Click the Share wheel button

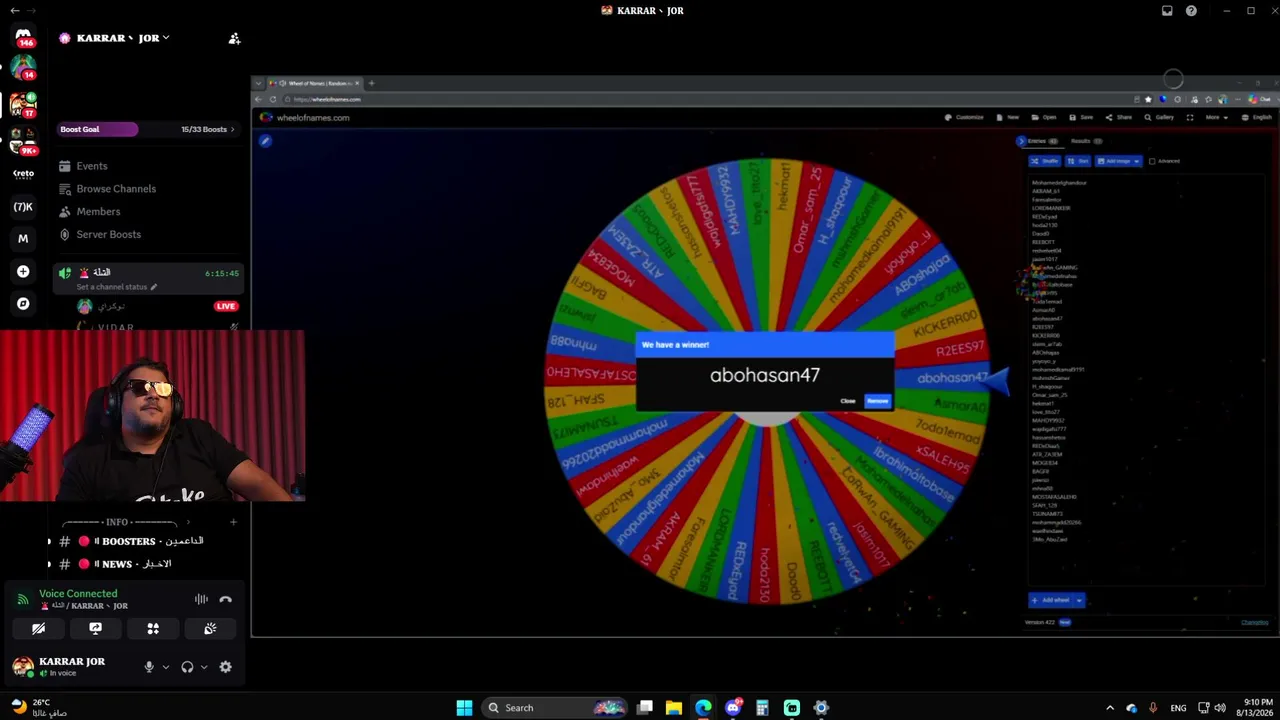pyautogui.click(x=1119, y=117)
